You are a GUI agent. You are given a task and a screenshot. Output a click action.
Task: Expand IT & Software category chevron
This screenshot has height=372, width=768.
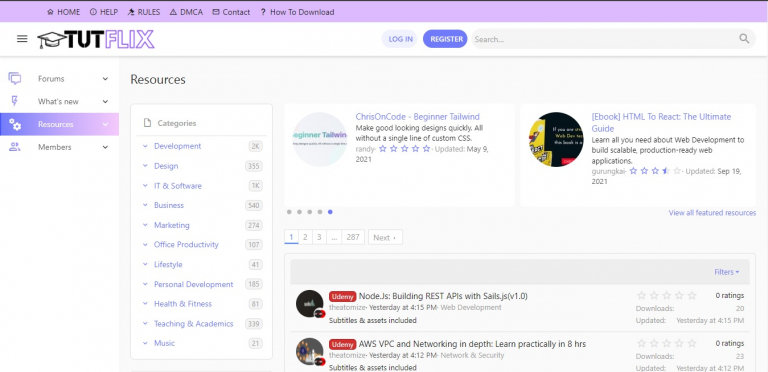pos(145,186)
